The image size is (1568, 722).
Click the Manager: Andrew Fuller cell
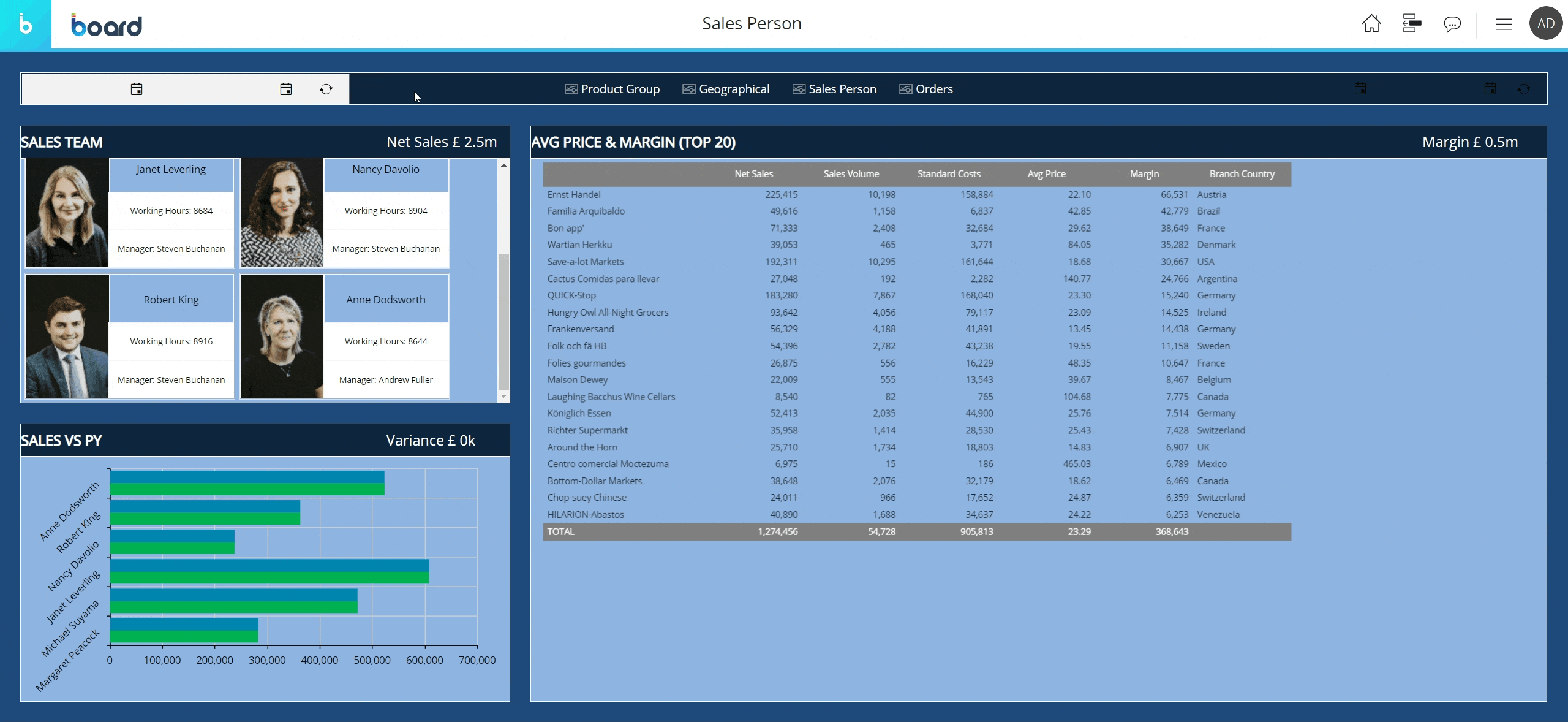[386, 380]
